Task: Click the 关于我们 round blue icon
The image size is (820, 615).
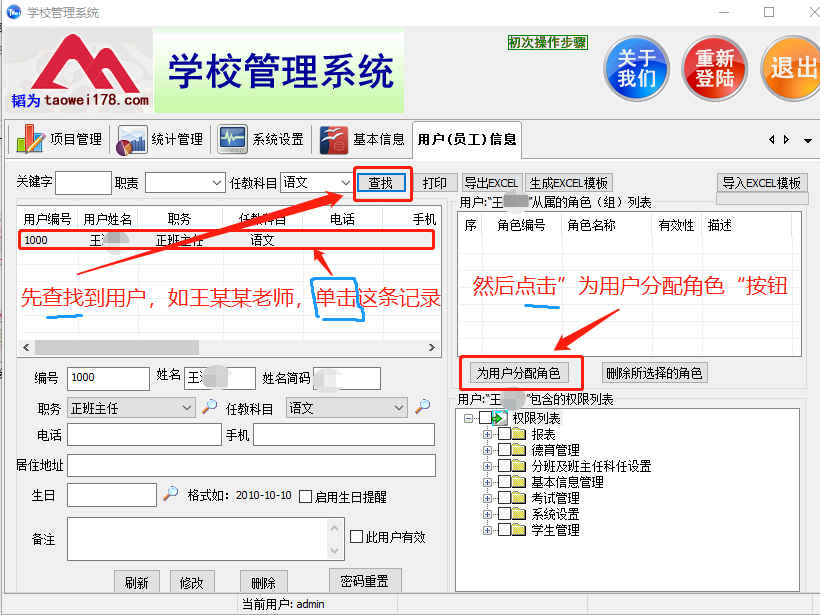Action: [637, 68]
